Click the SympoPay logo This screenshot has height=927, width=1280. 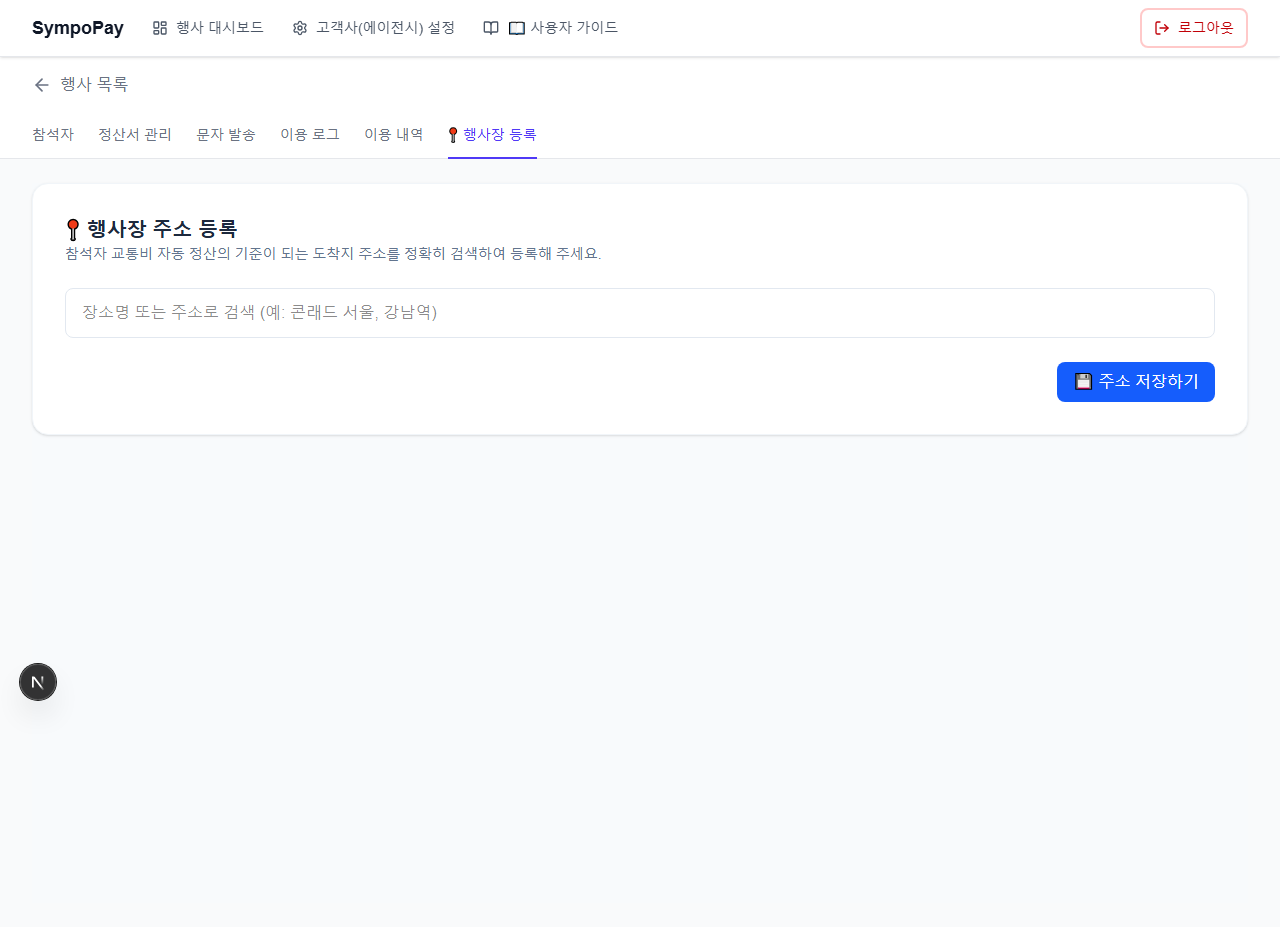click(x=78, y=28)
